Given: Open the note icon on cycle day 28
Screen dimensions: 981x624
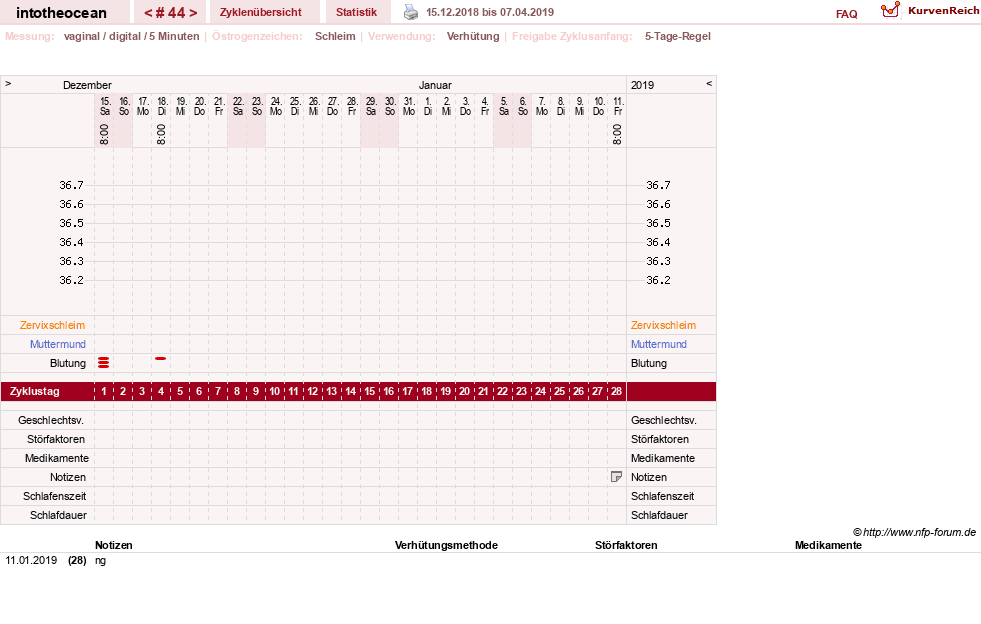Looking at the screenshot, I should pos(616,477).
